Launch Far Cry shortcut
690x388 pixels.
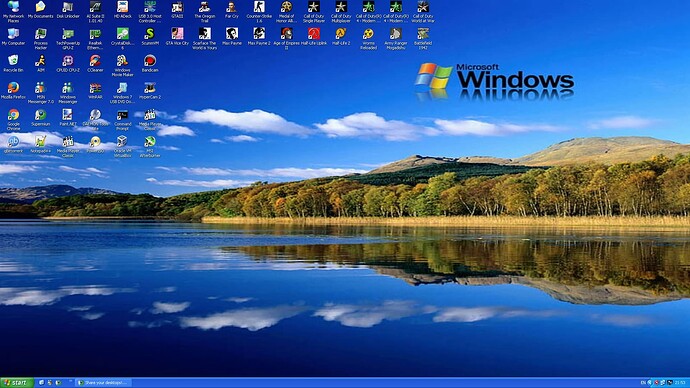[x=231, y=10]
